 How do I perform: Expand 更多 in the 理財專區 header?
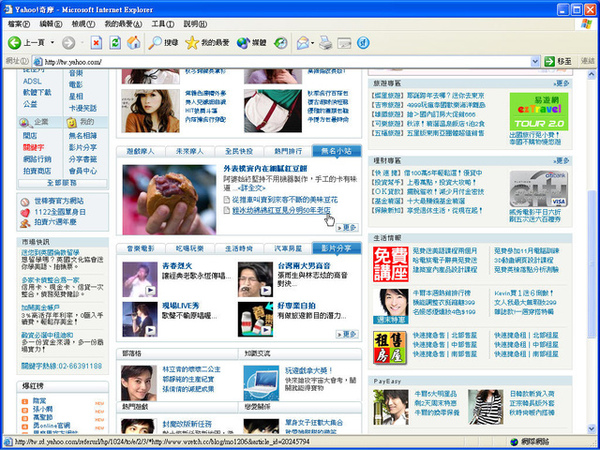point(561,161)
